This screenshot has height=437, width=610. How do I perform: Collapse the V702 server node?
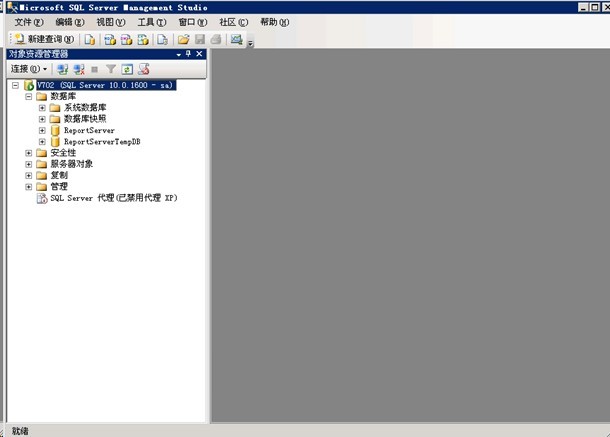[15, 85]
